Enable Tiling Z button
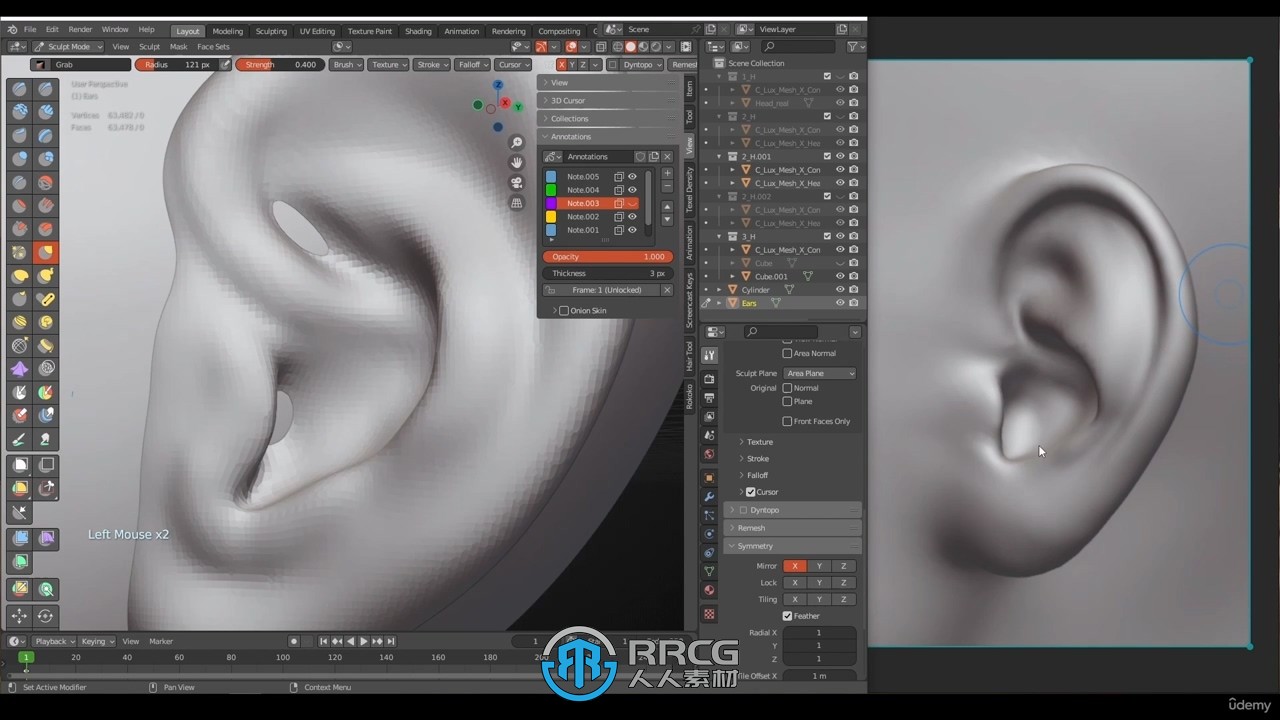Viewport: 1280px width, 720px height. coord(843,599)
